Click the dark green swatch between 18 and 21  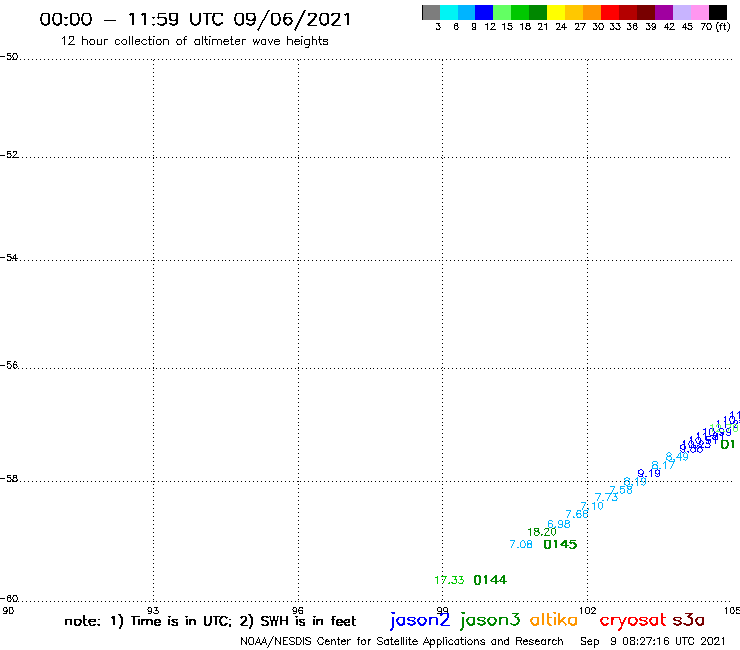(538, 12)
